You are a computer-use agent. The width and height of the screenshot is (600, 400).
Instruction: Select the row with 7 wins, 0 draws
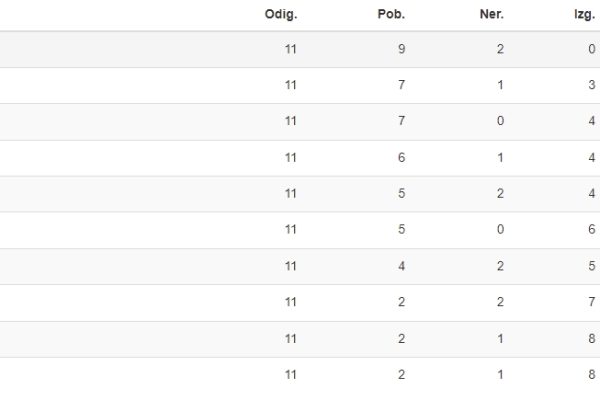(300, 122)
